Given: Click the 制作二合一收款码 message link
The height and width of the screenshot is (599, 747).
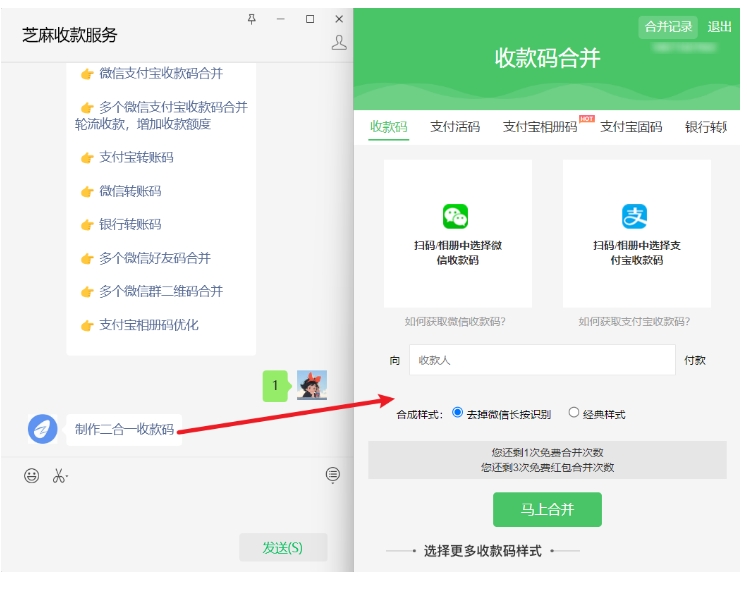Looking at the screenshot, I should (x=124, y=429).
